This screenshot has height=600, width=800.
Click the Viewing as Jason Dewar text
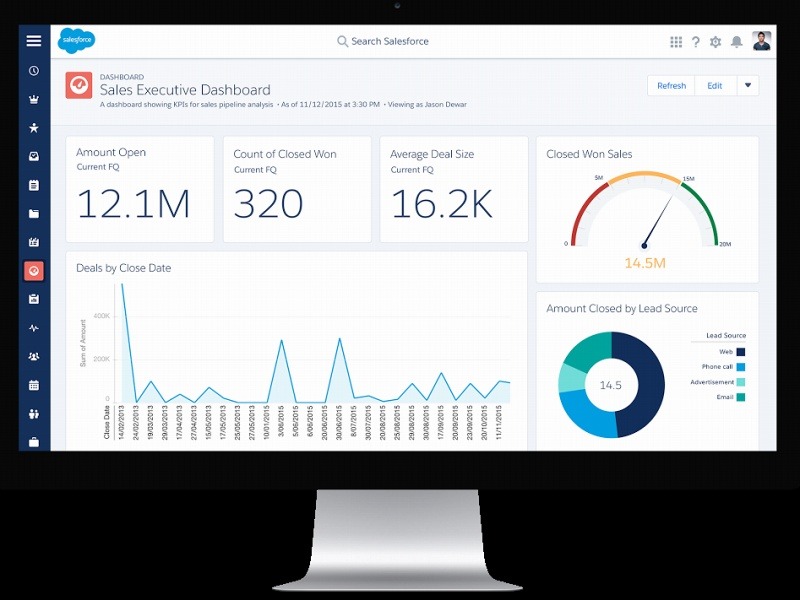click(427, 105)
